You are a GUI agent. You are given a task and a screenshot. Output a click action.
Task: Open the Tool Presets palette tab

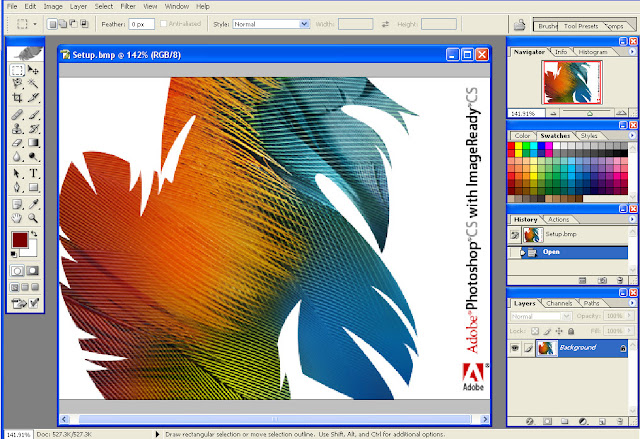[x=581, y=26]
